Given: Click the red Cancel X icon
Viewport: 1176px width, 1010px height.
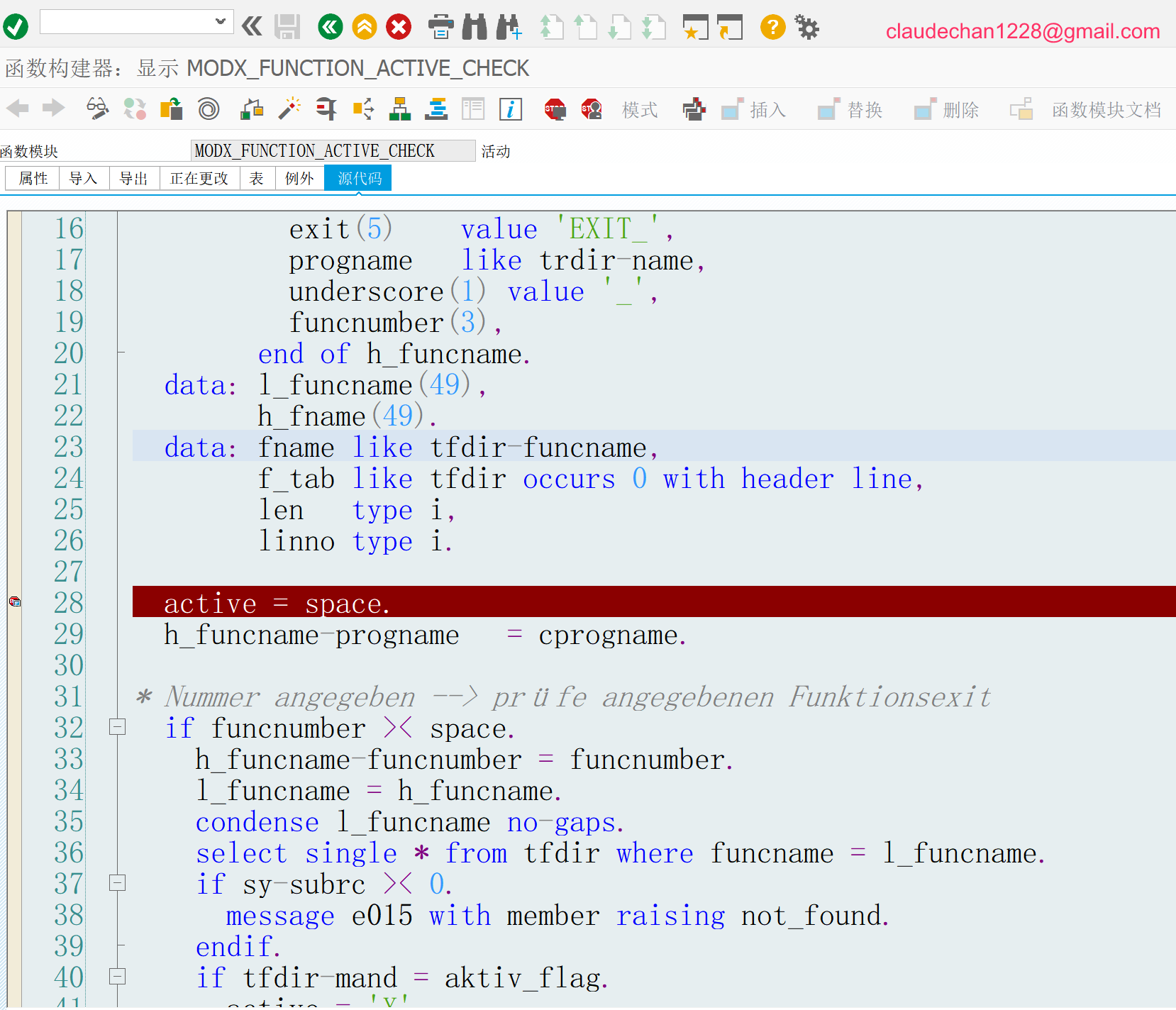Looking at the screenshot, I should click(x=399, y=28).
